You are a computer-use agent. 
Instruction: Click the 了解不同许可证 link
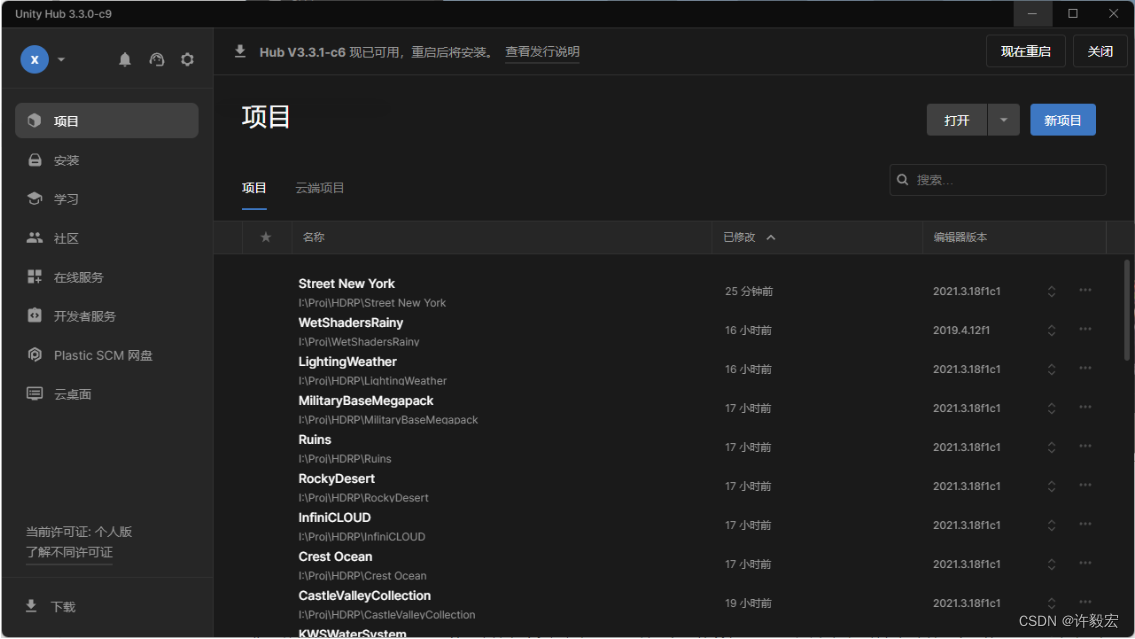(69, 552)
